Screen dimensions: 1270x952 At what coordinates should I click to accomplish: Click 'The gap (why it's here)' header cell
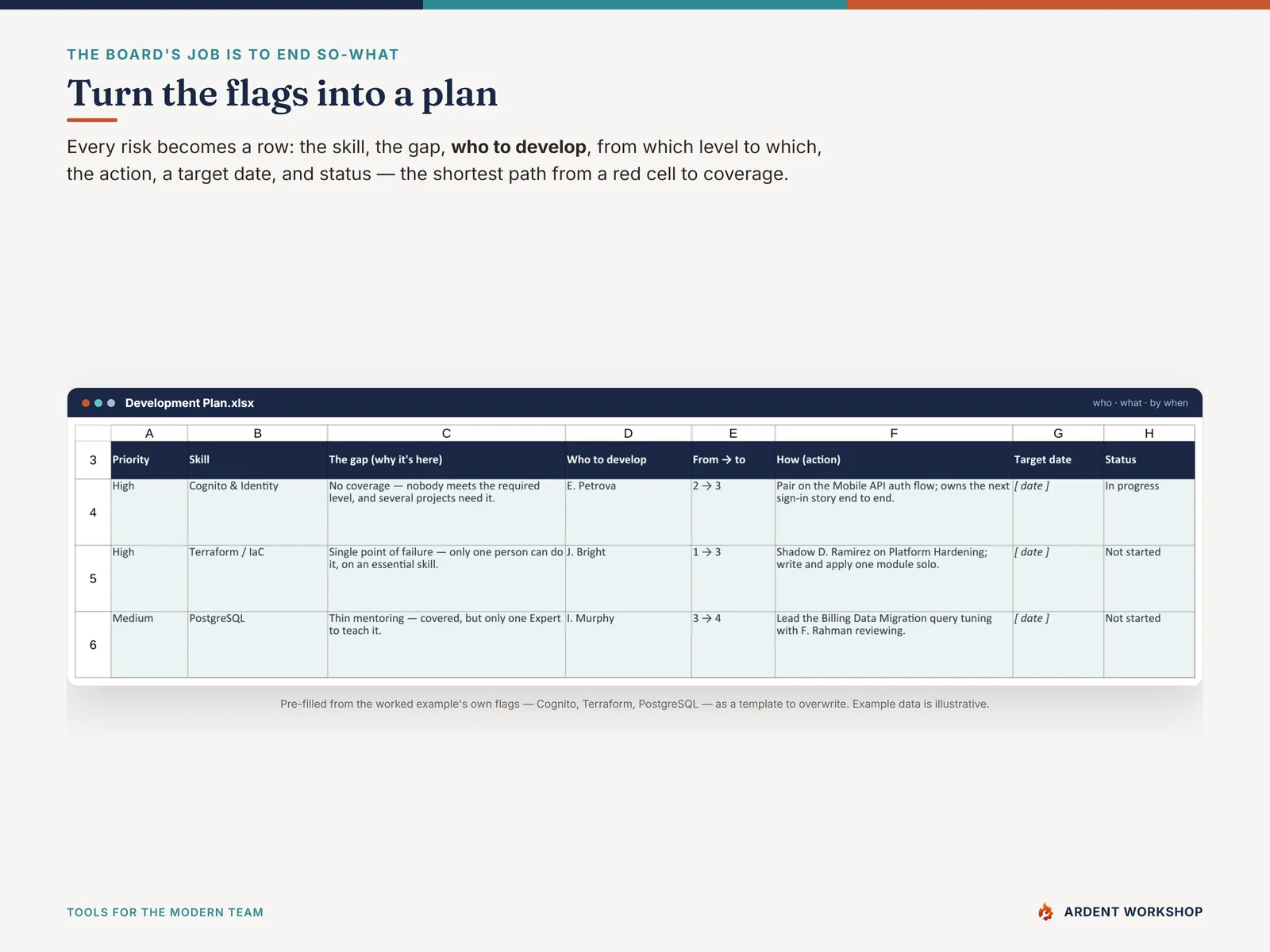446,460
